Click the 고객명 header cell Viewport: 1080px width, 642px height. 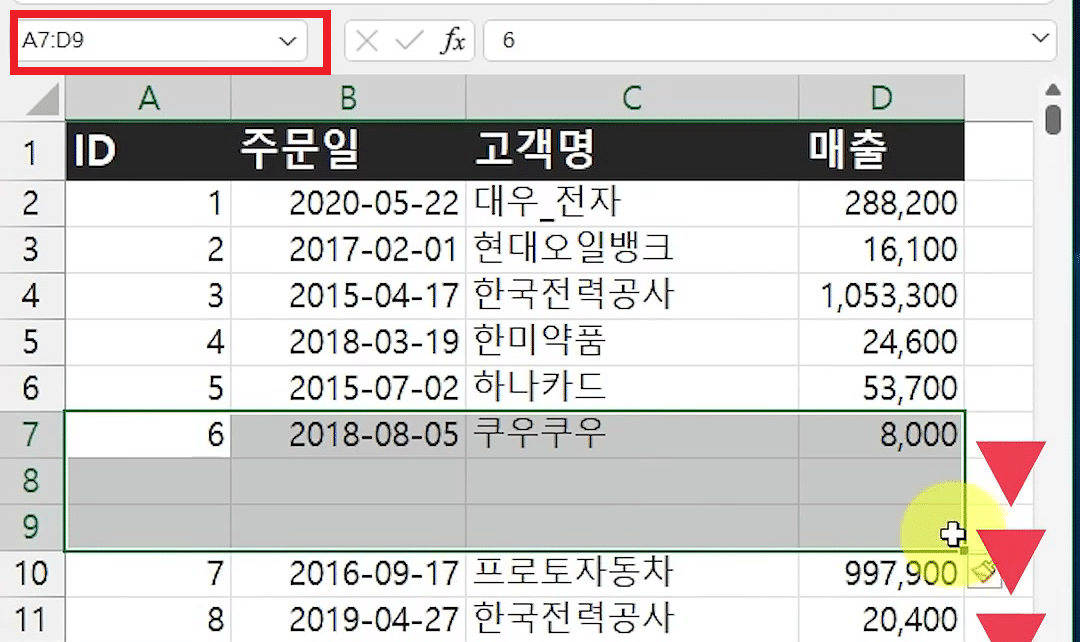pyautogui.click(x=632, y=152)
